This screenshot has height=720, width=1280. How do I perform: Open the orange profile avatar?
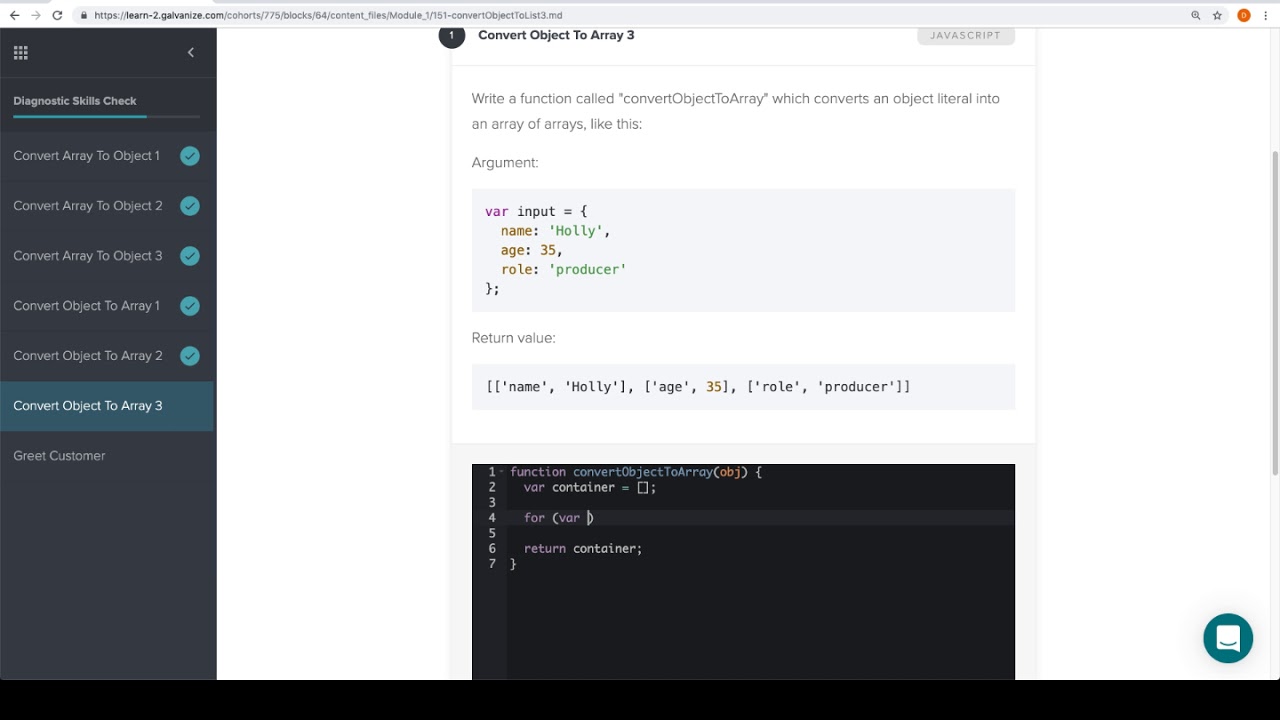point(1244,15)
